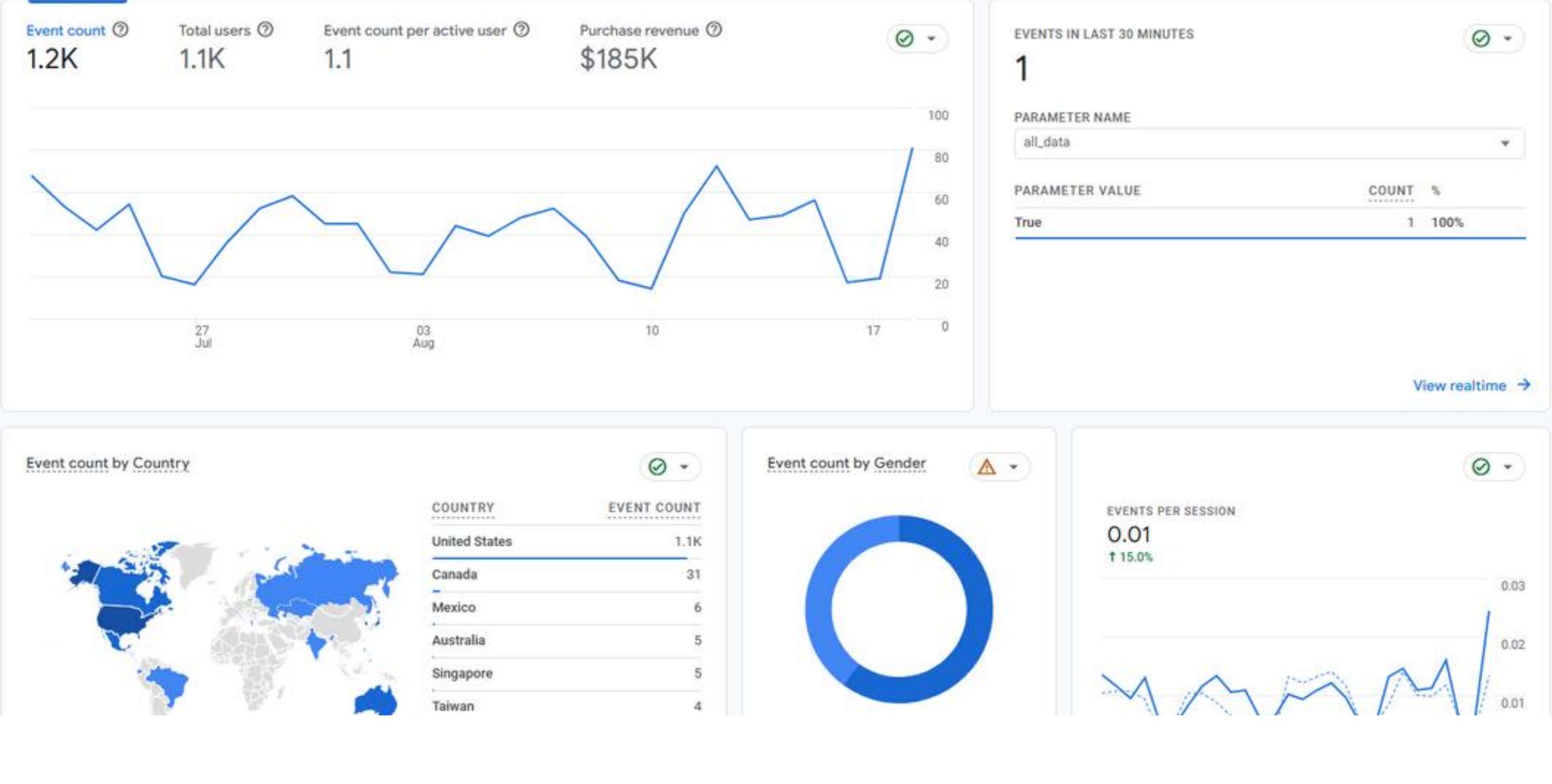Click green check icon on Events in last 30 minutes card
This screenshot has width=1552, height=784.
pos(1481,39)
